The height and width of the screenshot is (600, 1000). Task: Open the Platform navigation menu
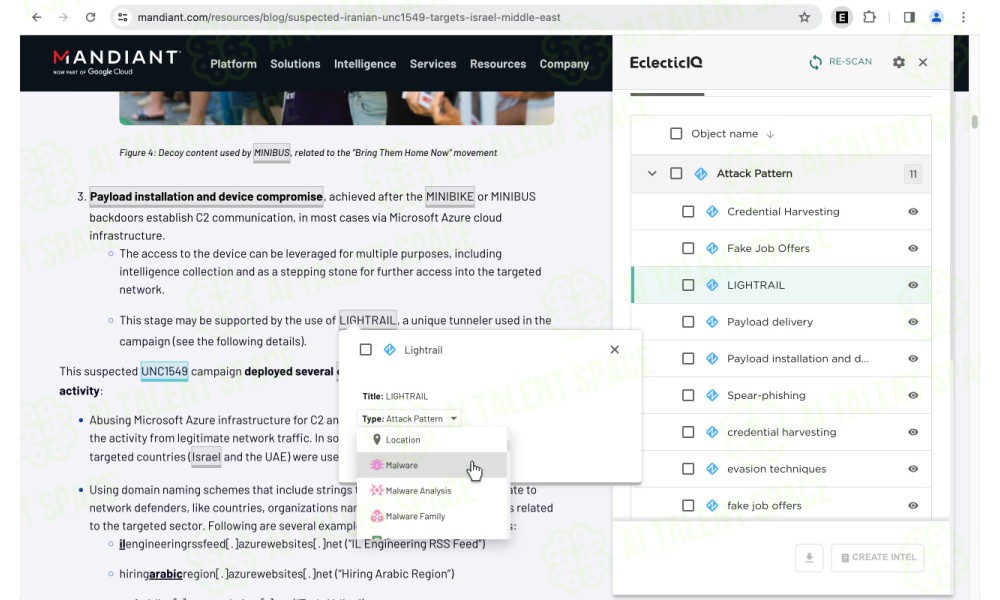[233, 64]
